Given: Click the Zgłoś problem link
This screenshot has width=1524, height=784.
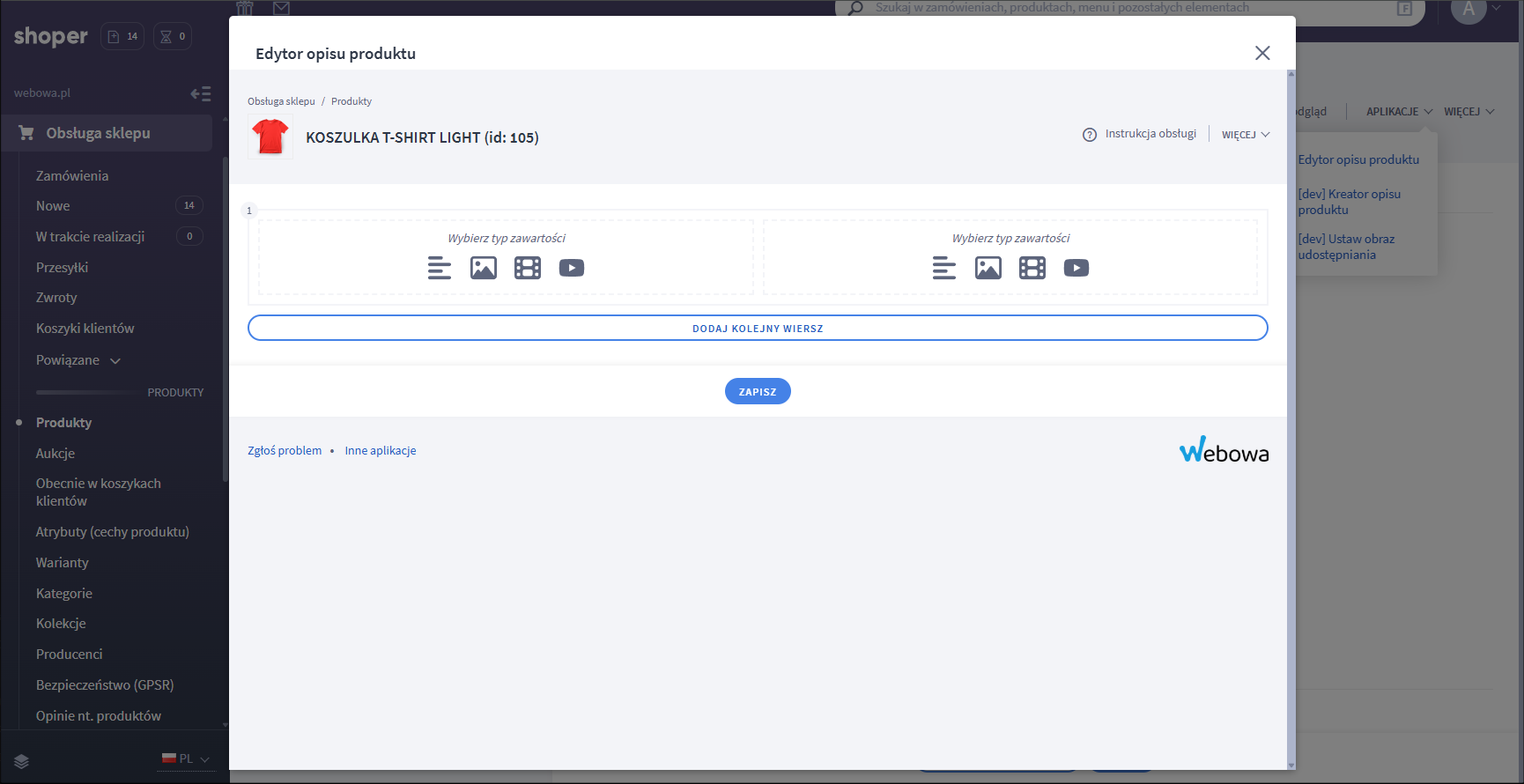Looking at the screenshot, I should 285,451.
